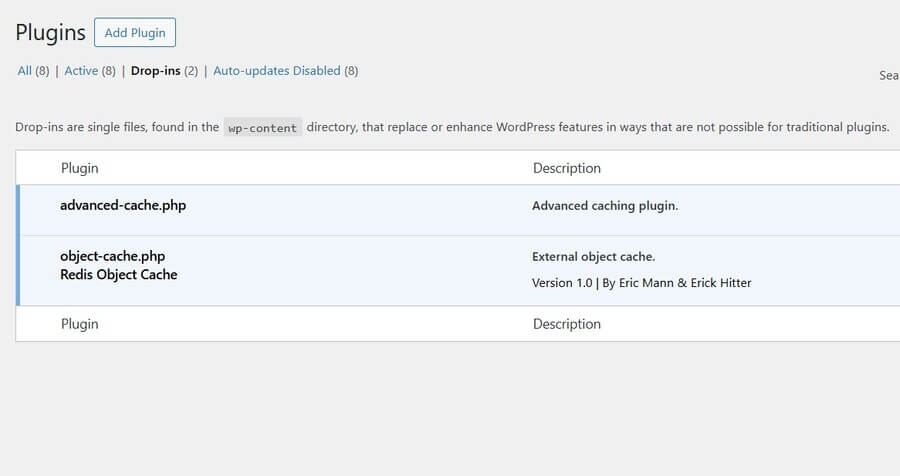Click the Add Plugin button
The width and height of the screenshot is (900, 476).
tap(135, 32)
